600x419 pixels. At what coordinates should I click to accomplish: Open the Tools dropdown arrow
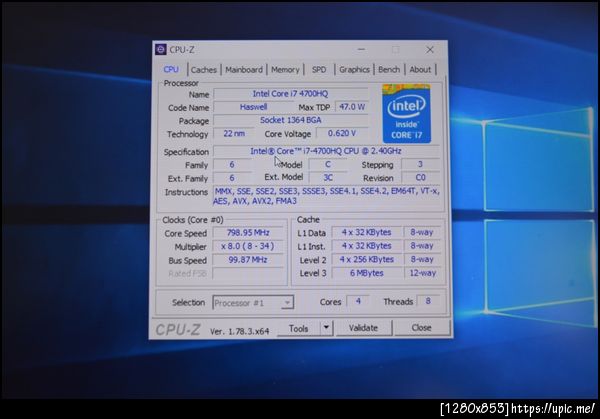tap(326, 328)
